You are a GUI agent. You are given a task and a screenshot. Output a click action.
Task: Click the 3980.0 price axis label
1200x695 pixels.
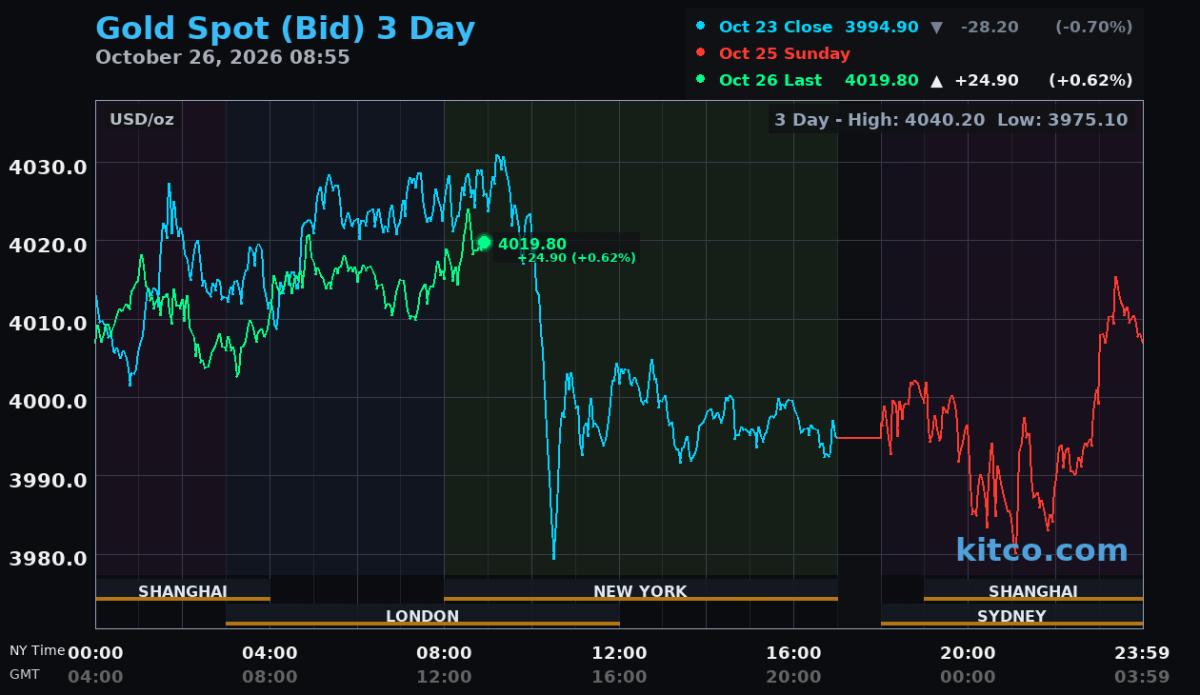point(47,557)
